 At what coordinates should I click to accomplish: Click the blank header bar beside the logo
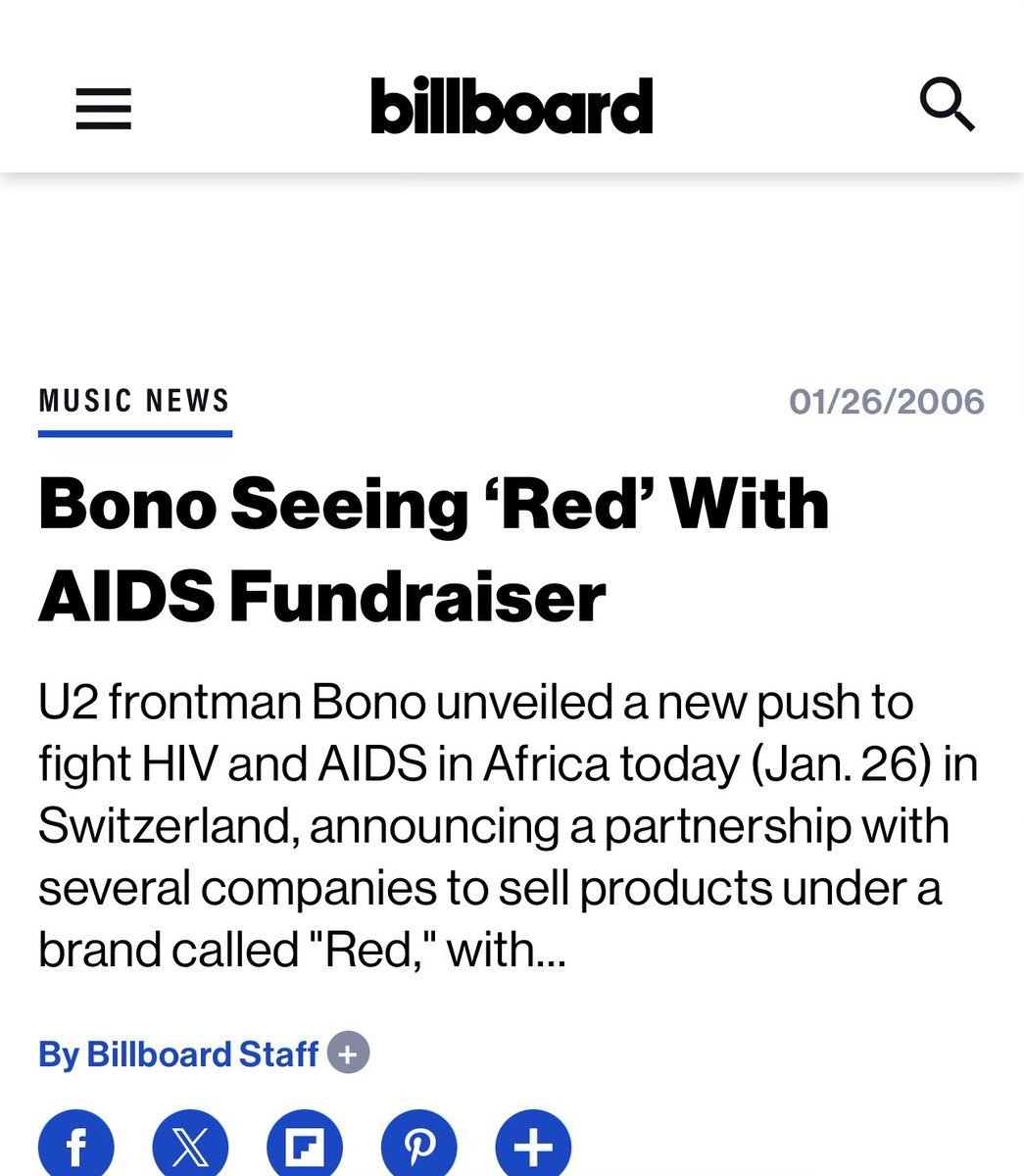coord(774,106)
